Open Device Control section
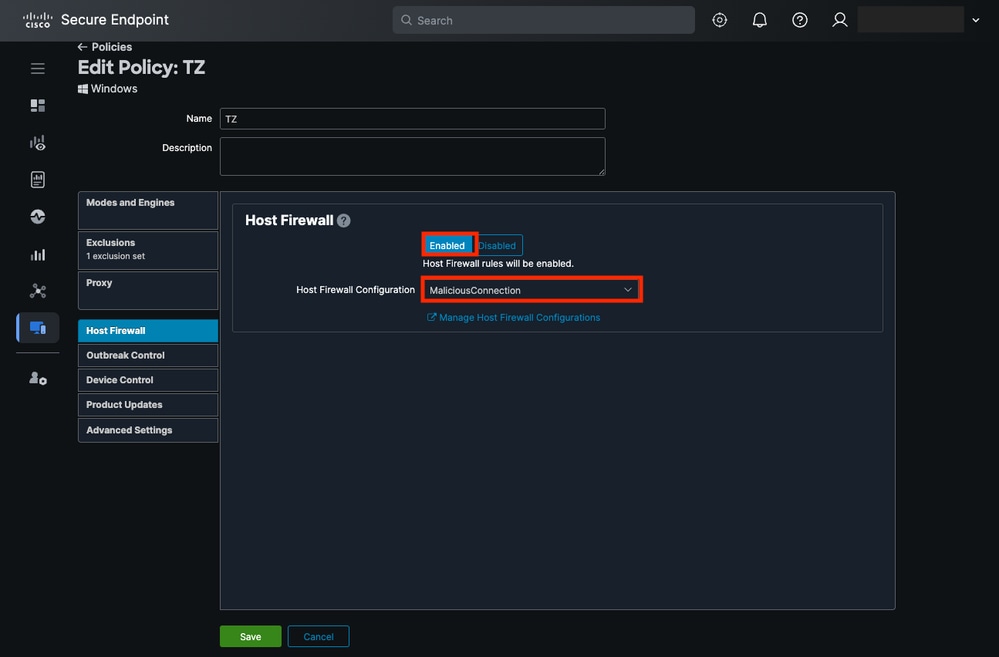The image size is (999, 657). pos(148,380)
